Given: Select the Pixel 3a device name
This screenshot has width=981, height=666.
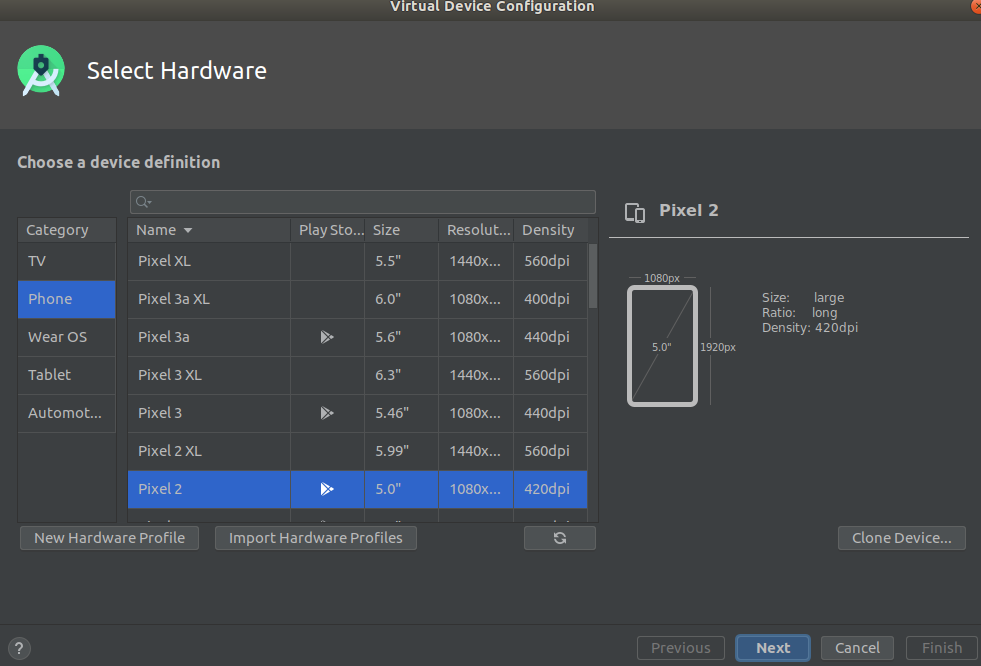Looking at the screenshot, I should [x=164, y=337].
